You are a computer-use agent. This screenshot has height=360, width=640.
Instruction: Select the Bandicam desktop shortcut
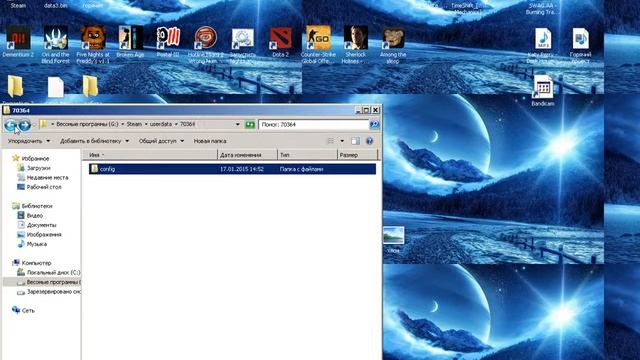[543, 91]
